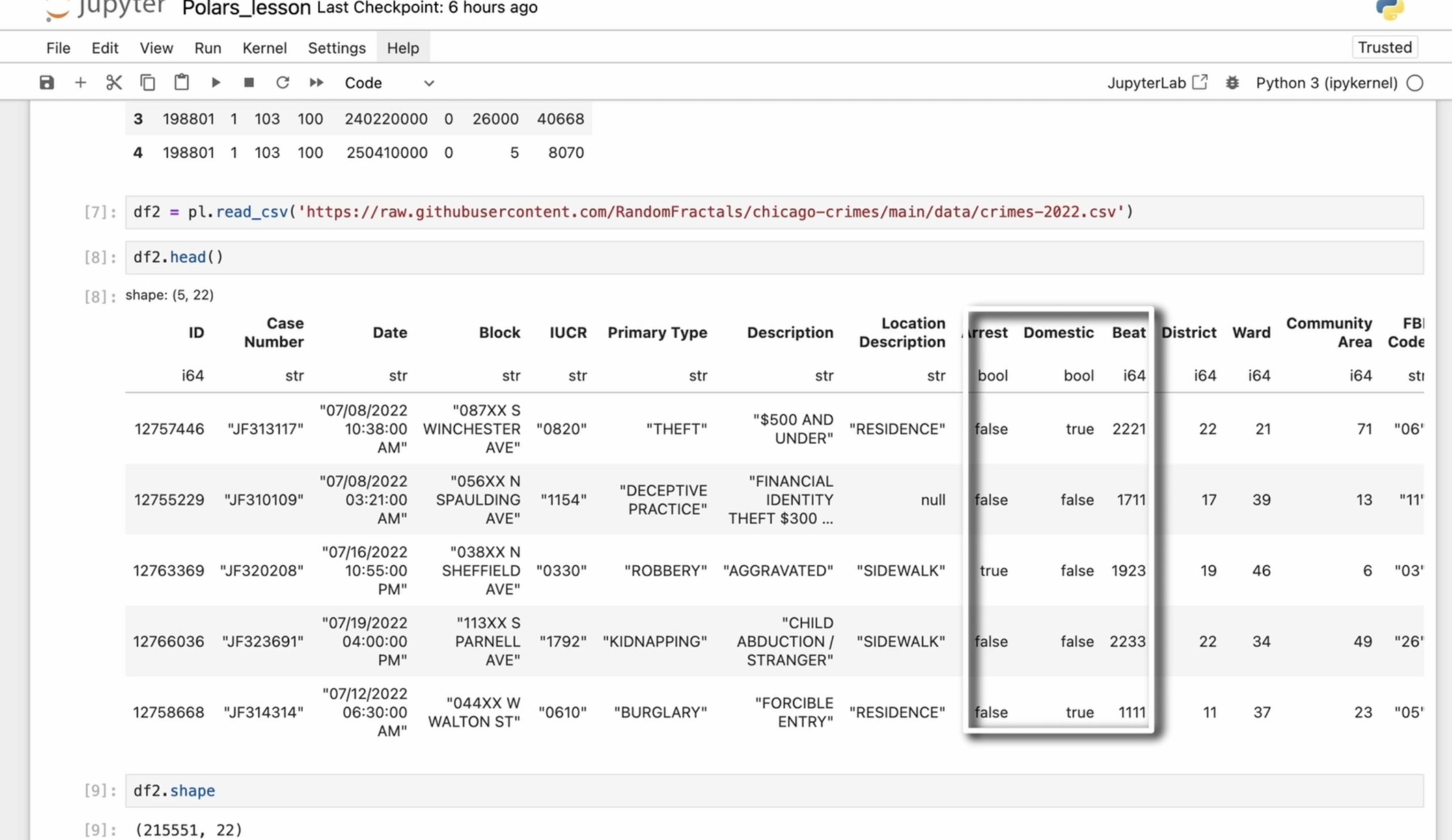Open the cell type Code dropdown
Viewport: 1452px width, 840px height.
(x=389, y=83)
